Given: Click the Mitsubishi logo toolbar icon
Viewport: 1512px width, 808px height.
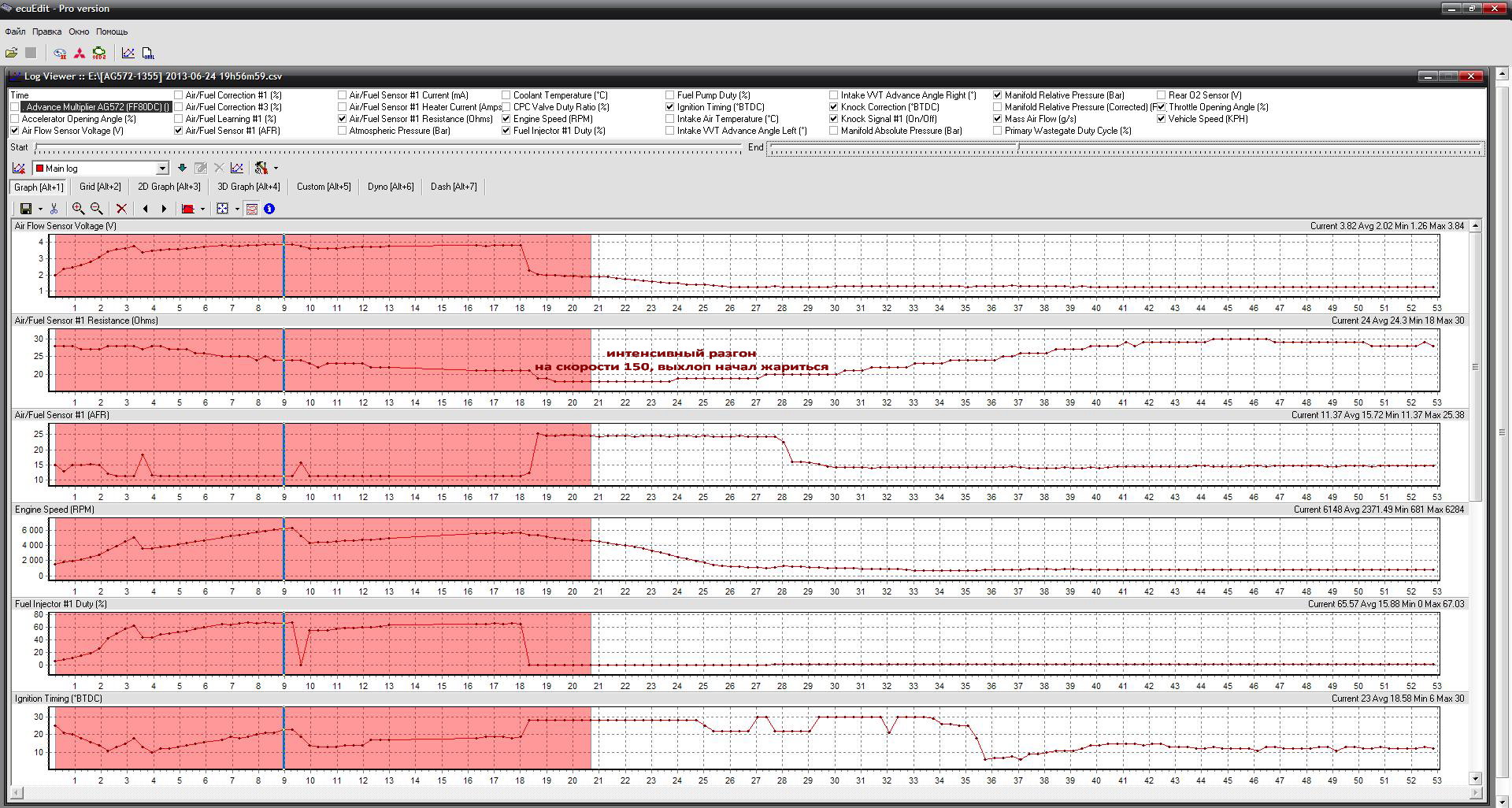Looking at the screenshot, I should pos(80,53).
